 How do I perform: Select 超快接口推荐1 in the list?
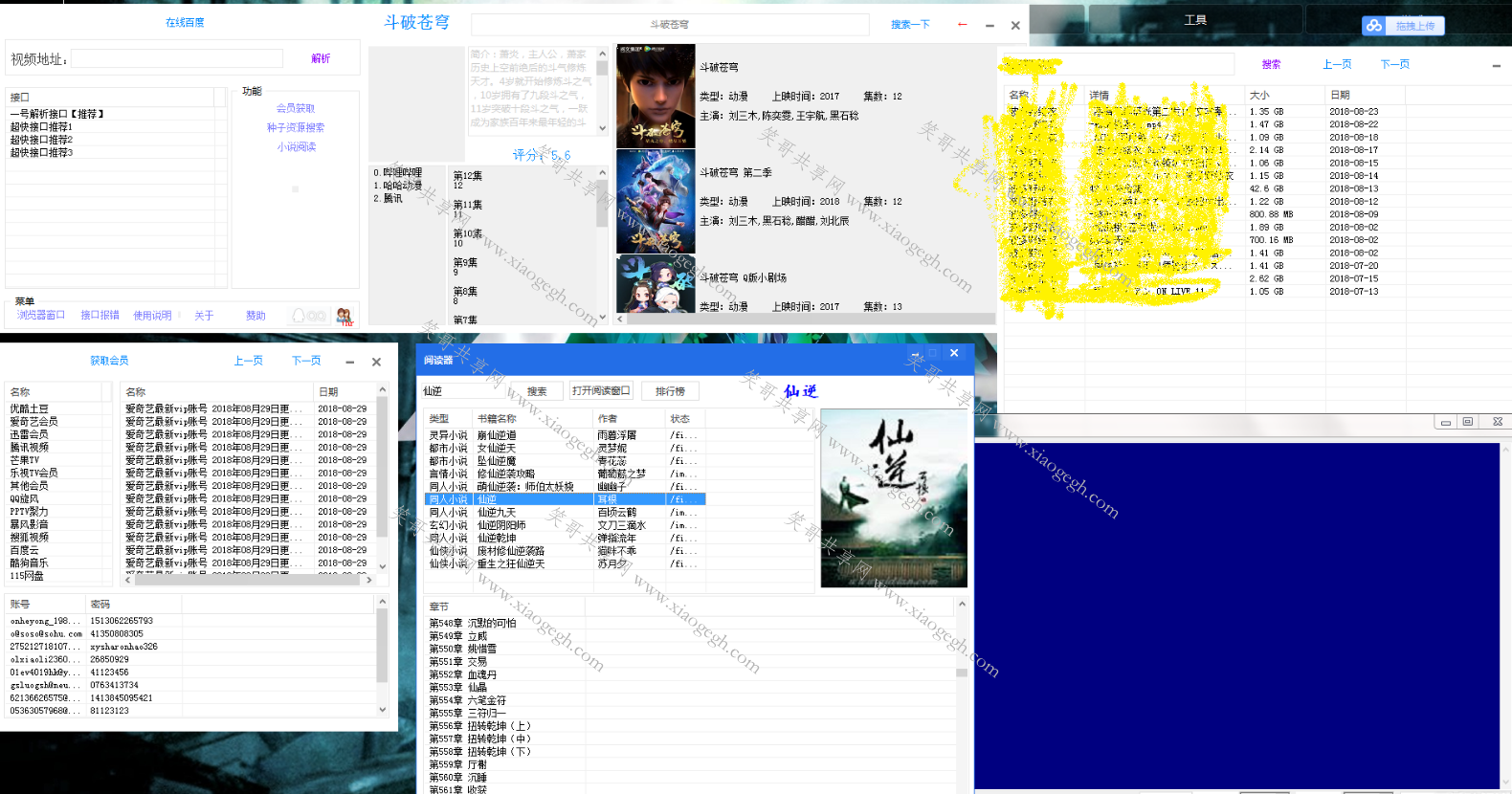click(41, 126)
